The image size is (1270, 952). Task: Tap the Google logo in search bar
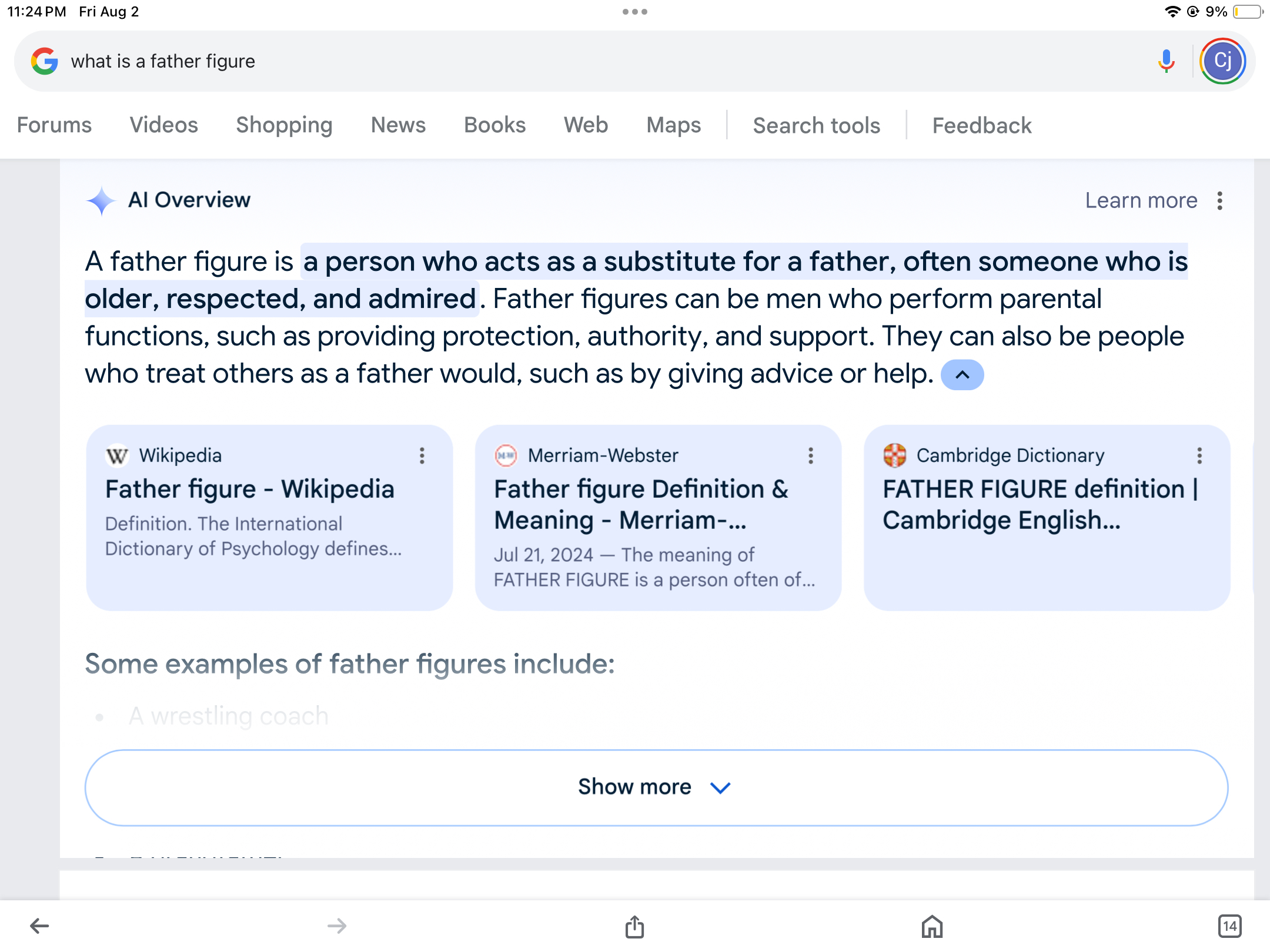(x=45, y=61)
